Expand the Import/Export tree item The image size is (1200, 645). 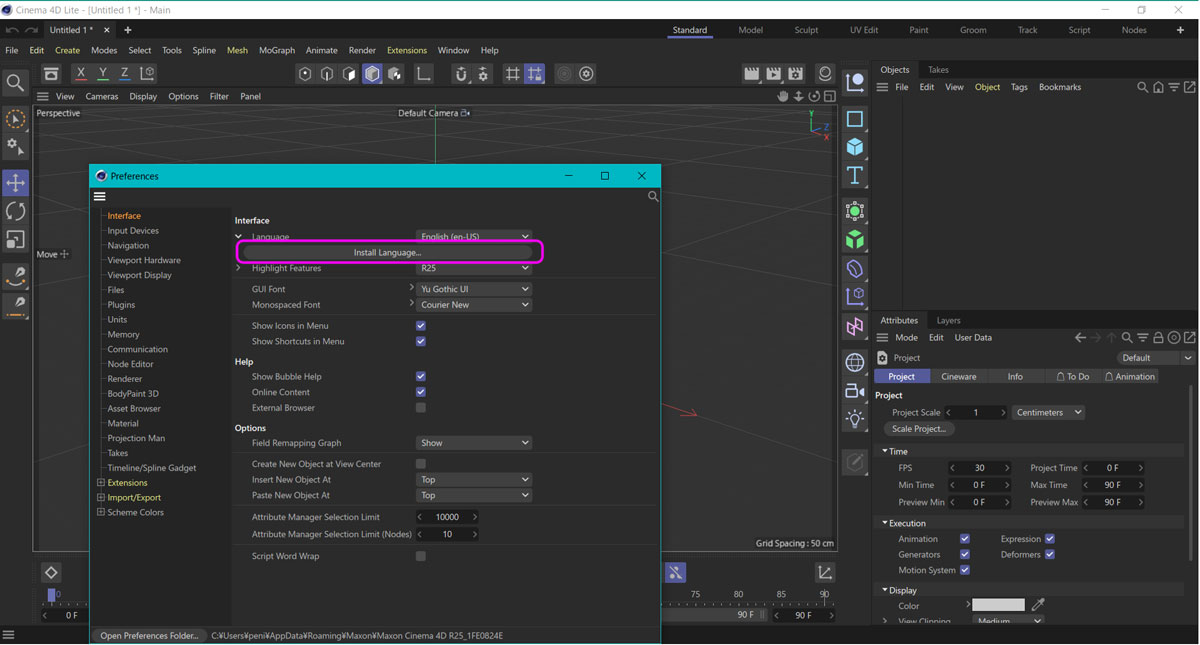click(101, 498)
